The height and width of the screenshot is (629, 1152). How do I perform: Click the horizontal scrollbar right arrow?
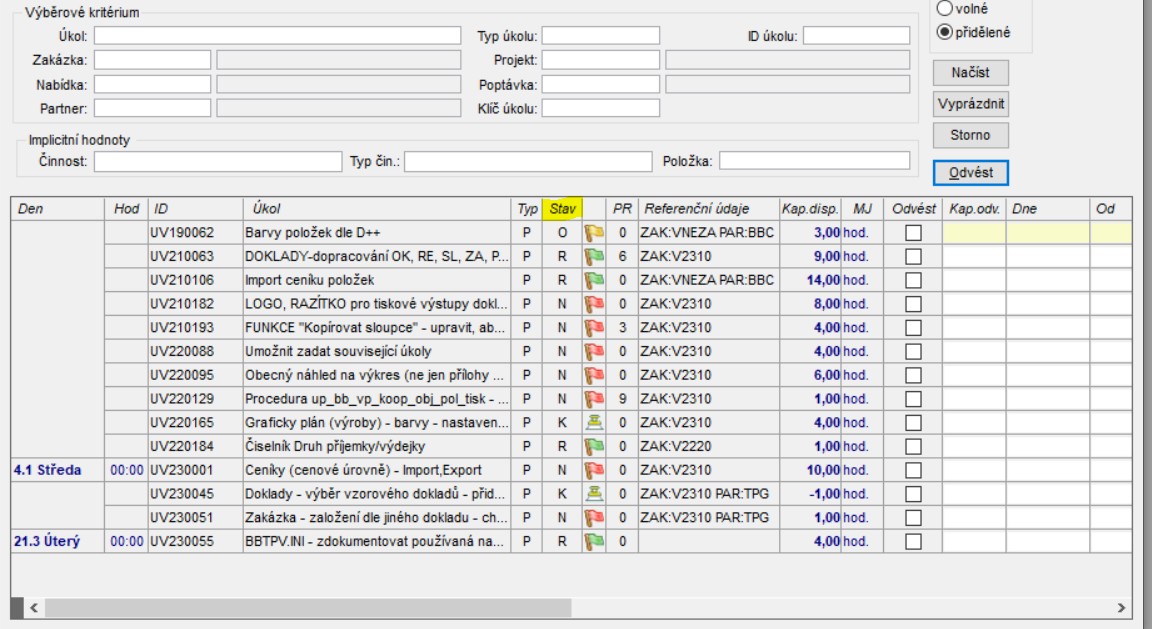point(1121,608)
